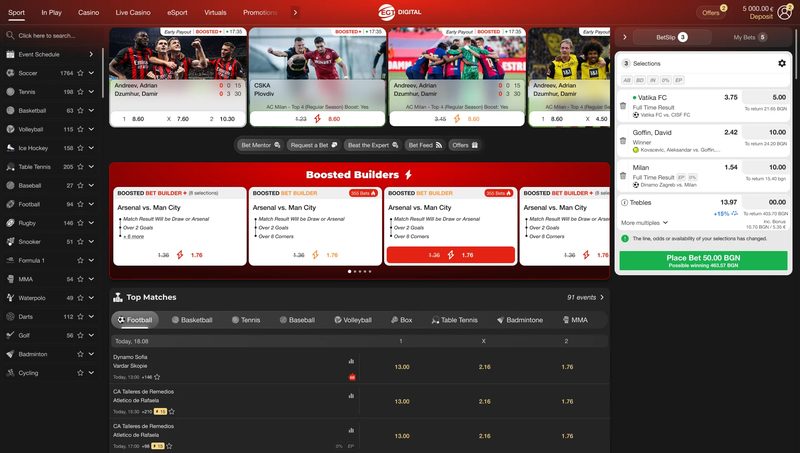
Task: Edit the Vatika FC stake field
Action: coord(765,97)
